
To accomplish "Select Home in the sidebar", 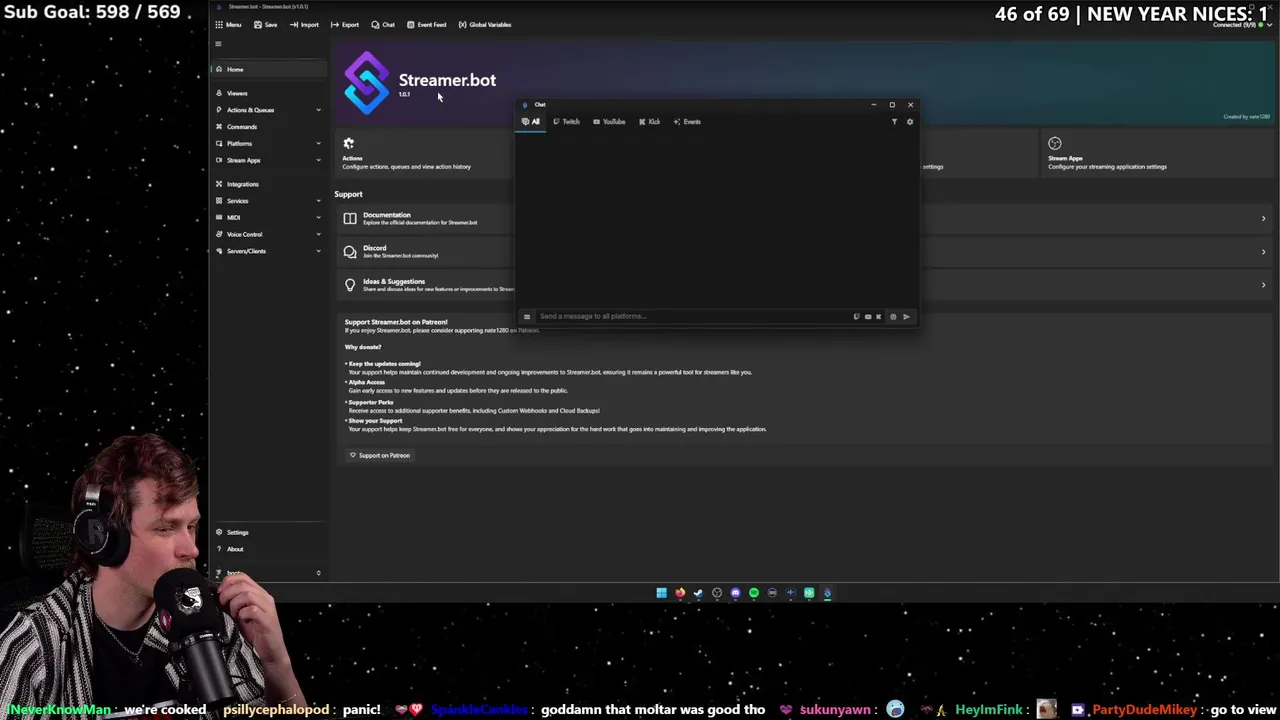I will click(268, 69).
